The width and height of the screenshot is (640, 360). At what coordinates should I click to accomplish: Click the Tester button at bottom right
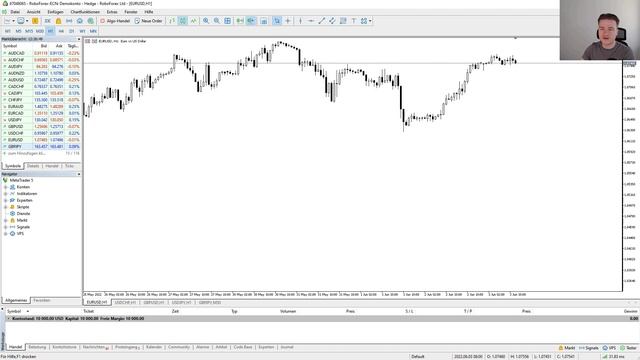click(x=629, y=348)
